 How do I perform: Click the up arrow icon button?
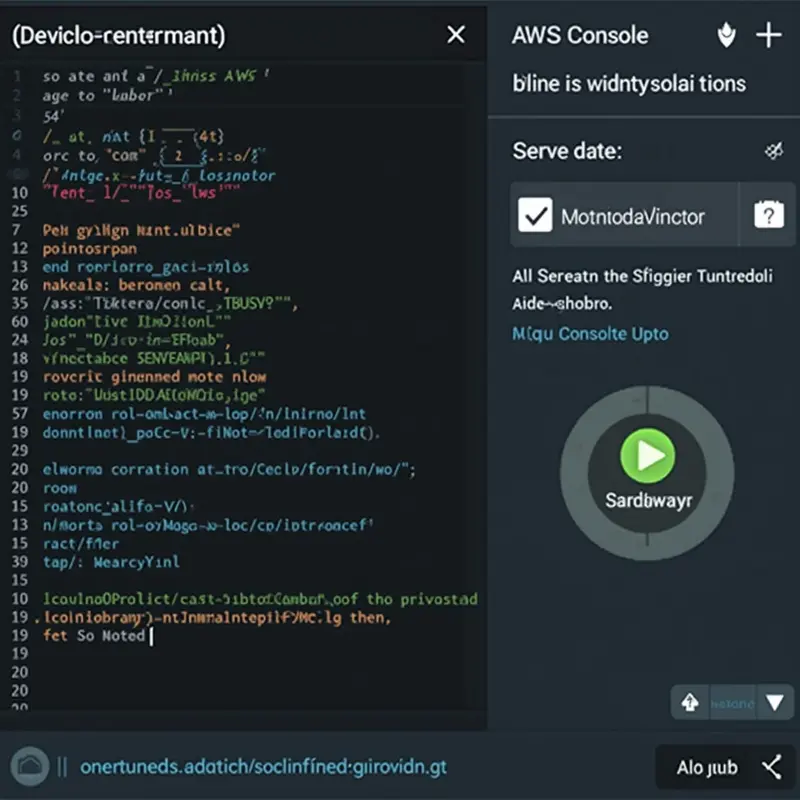(x=690, y=703)
